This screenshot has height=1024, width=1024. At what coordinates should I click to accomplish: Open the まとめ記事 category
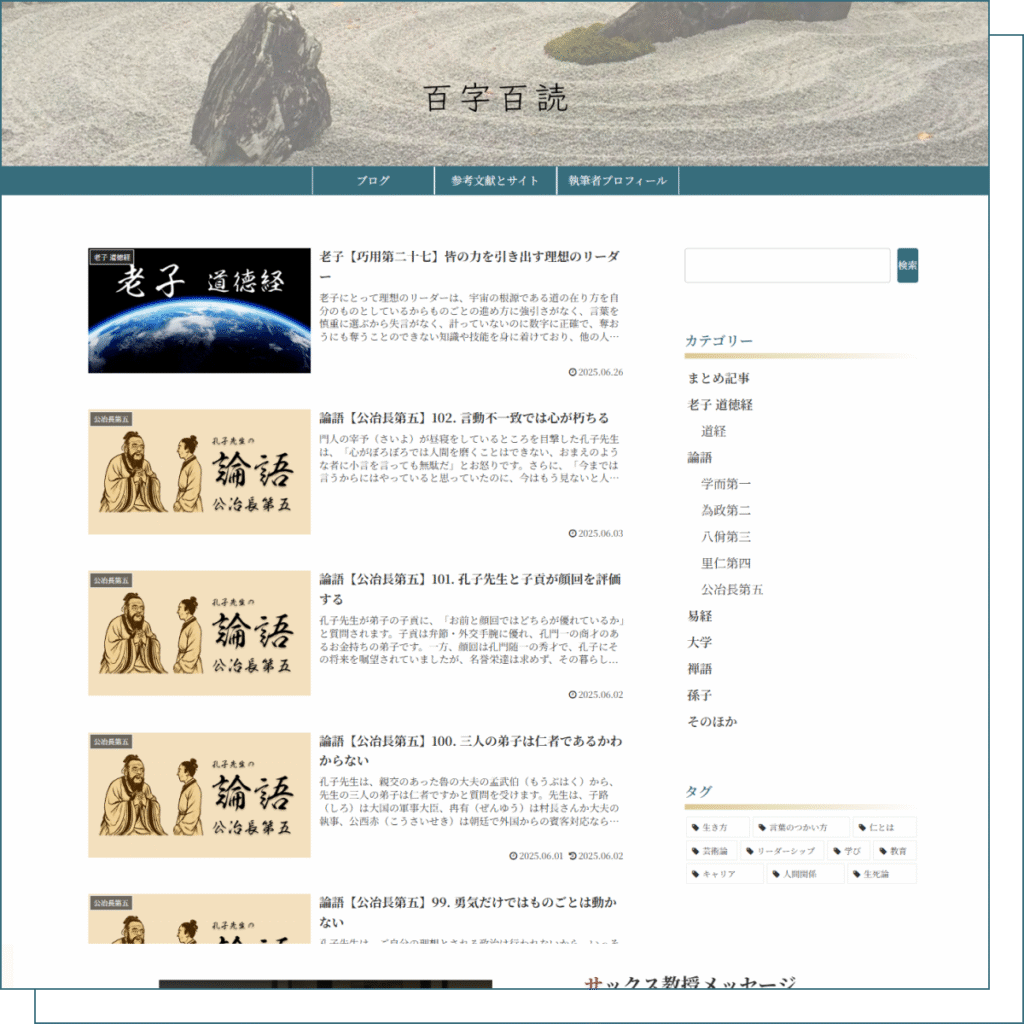coord(718,378)
